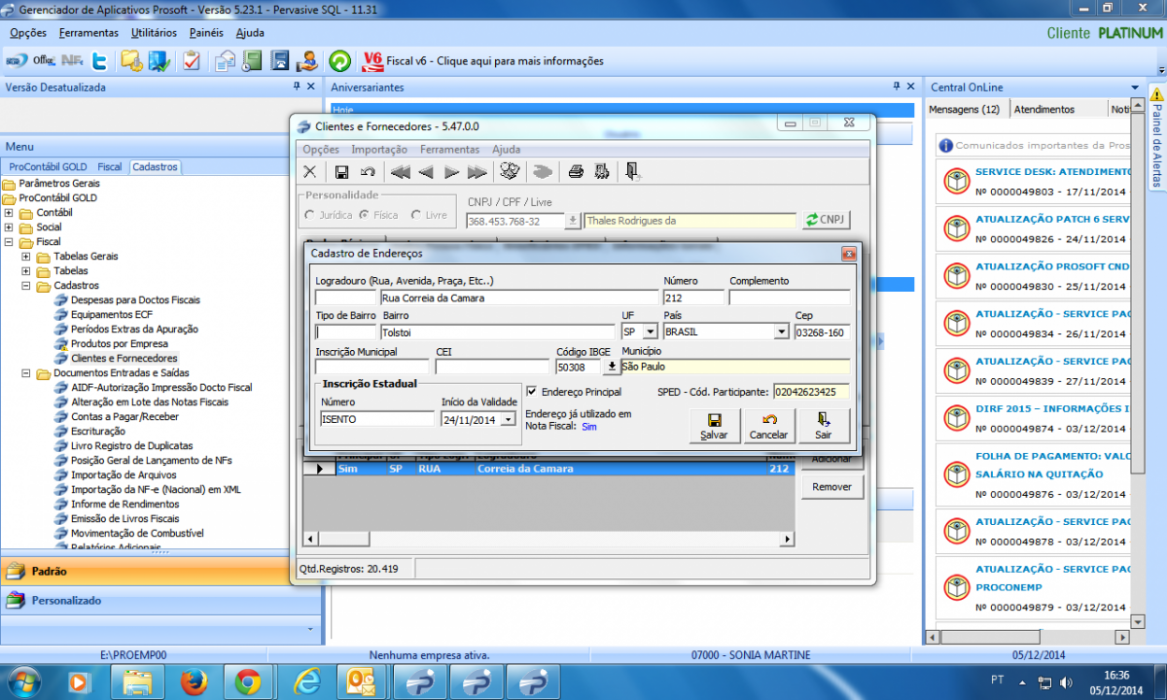Switch to the Atendimentos tab

(1043, 109)
